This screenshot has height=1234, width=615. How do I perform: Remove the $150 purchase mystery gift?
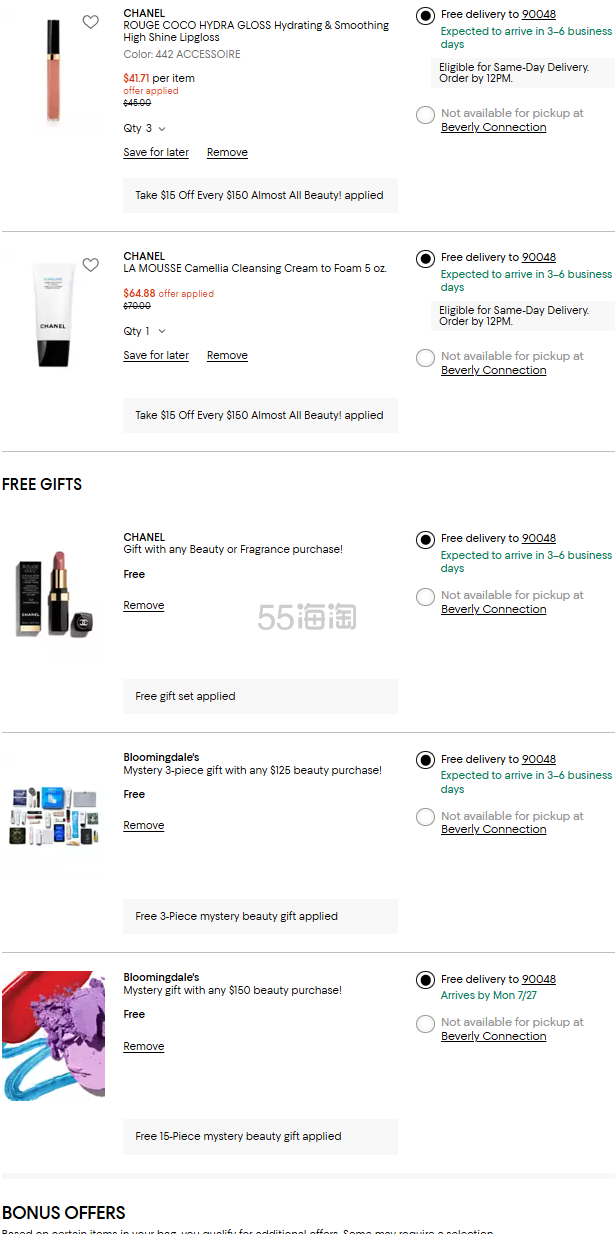click(143, 1047)
